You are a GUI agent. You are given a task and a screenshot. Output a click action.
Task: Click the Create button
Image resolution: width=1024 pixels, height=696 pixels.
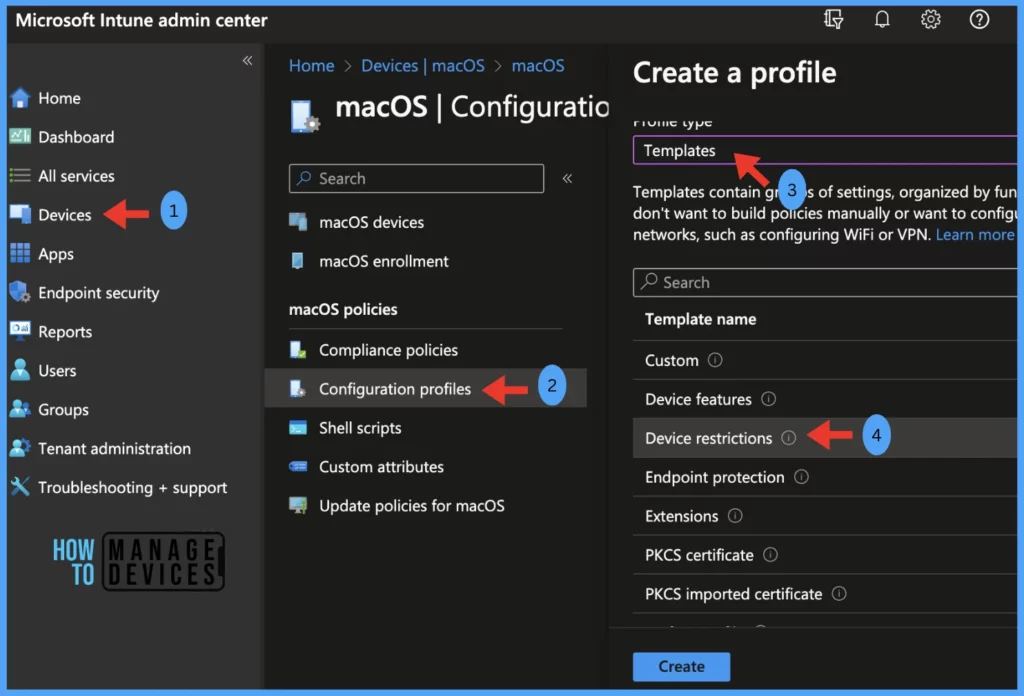coord(681,667)
